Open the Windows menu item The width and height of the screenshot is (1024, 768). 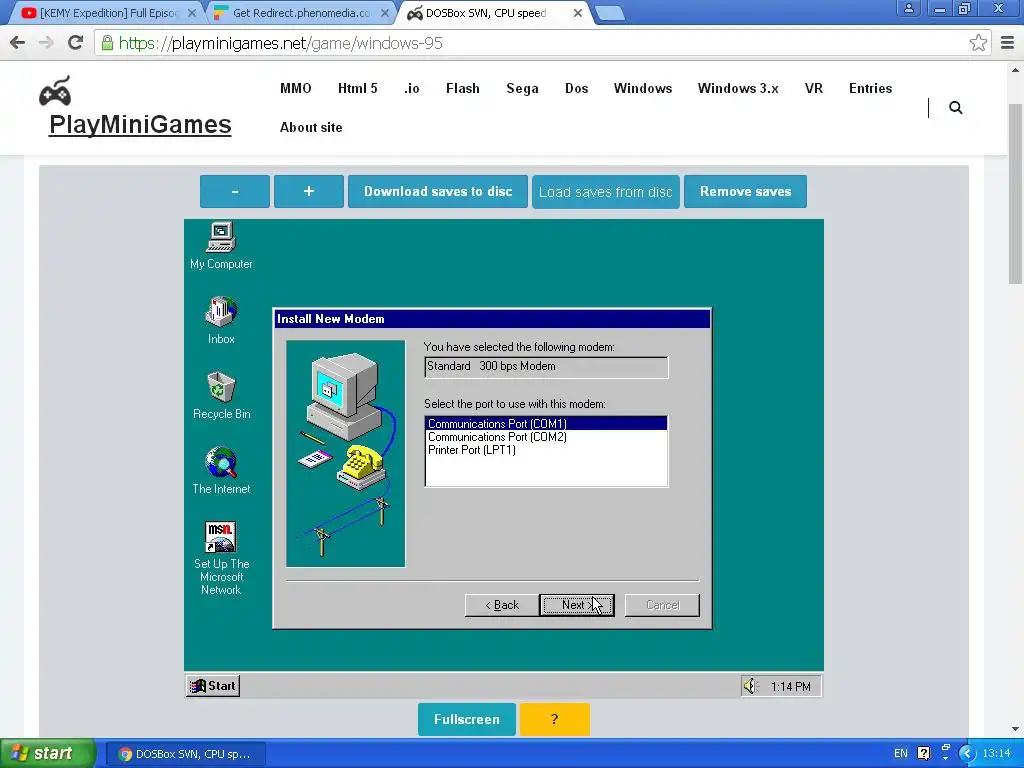pos(643,88)
